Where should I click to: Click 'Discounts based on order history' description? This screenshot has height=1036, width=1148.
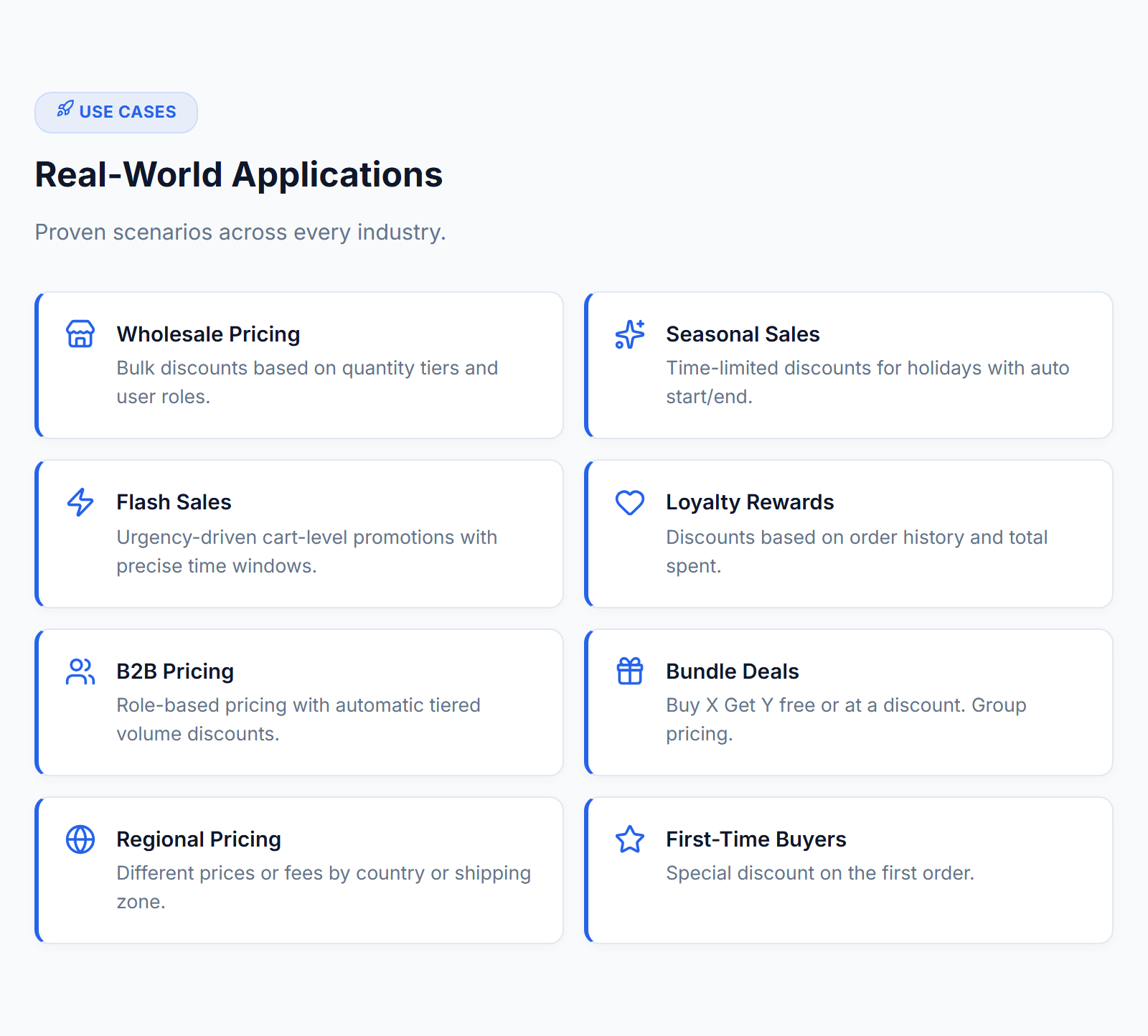tap(857, 552)
